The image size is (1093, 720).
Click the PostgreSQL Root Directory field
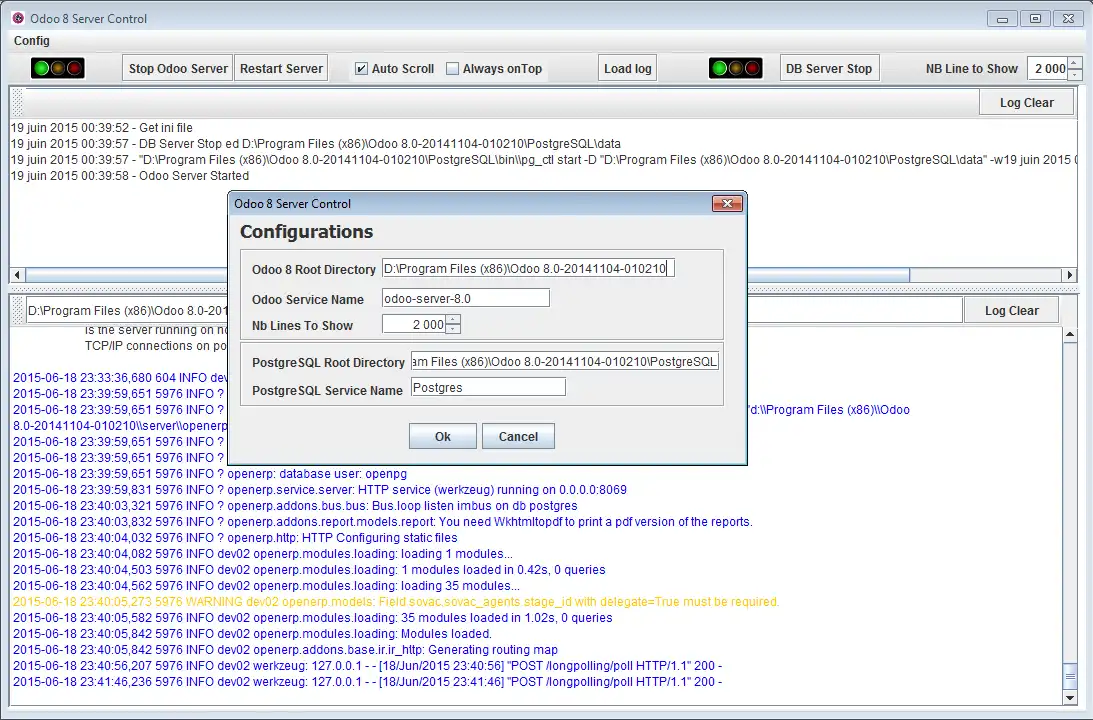point(565,361)
